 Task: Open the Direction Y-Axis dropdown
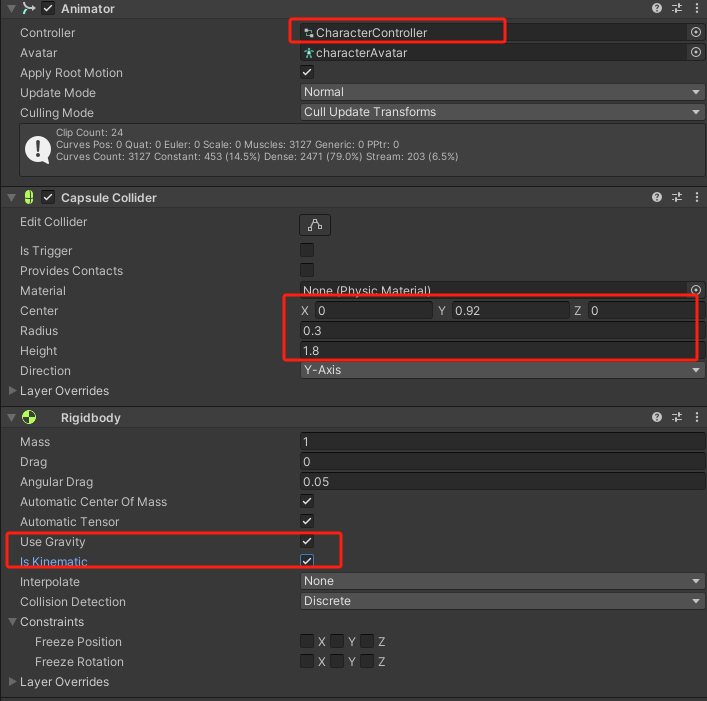502,370
